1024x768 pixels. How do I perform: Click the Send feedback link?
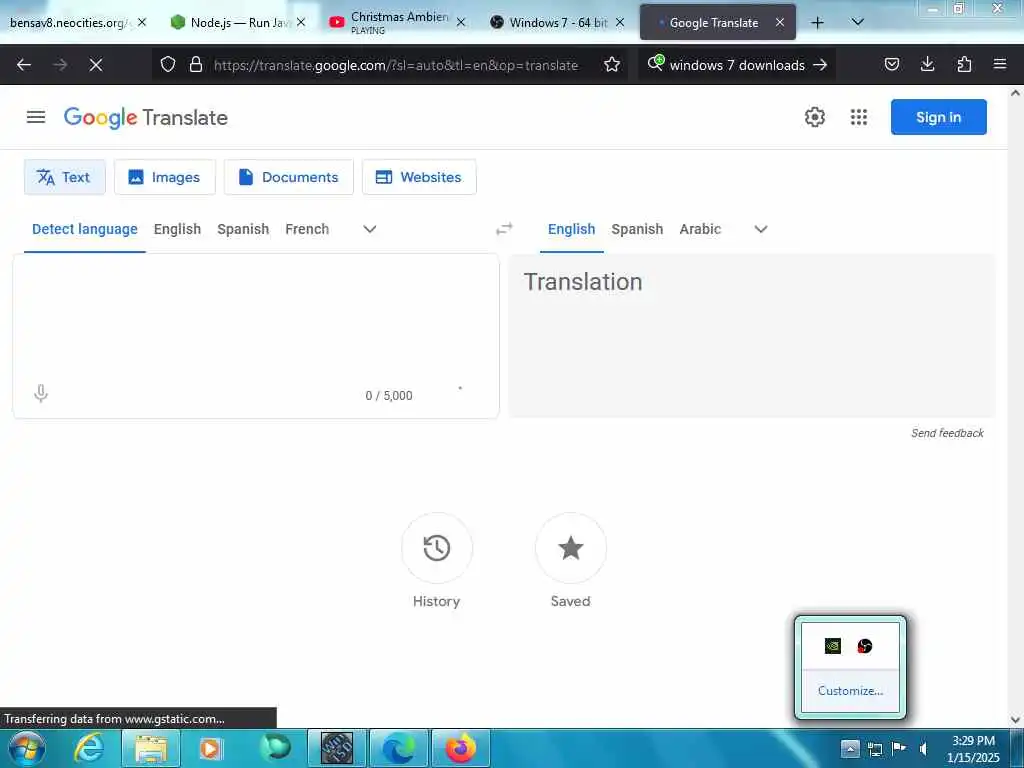[x=947, y=433]
